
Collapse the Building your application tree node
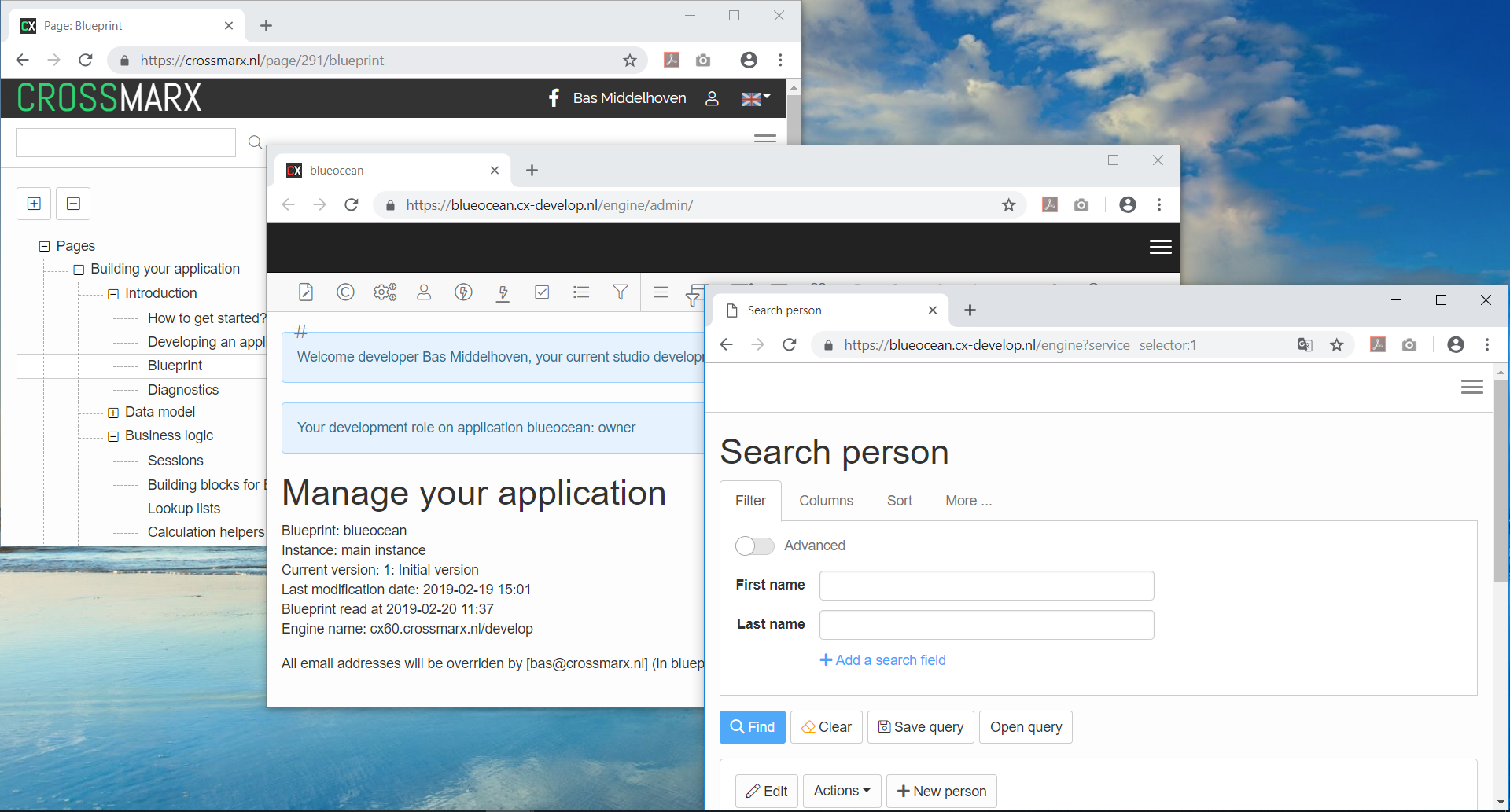click(79, 270)
